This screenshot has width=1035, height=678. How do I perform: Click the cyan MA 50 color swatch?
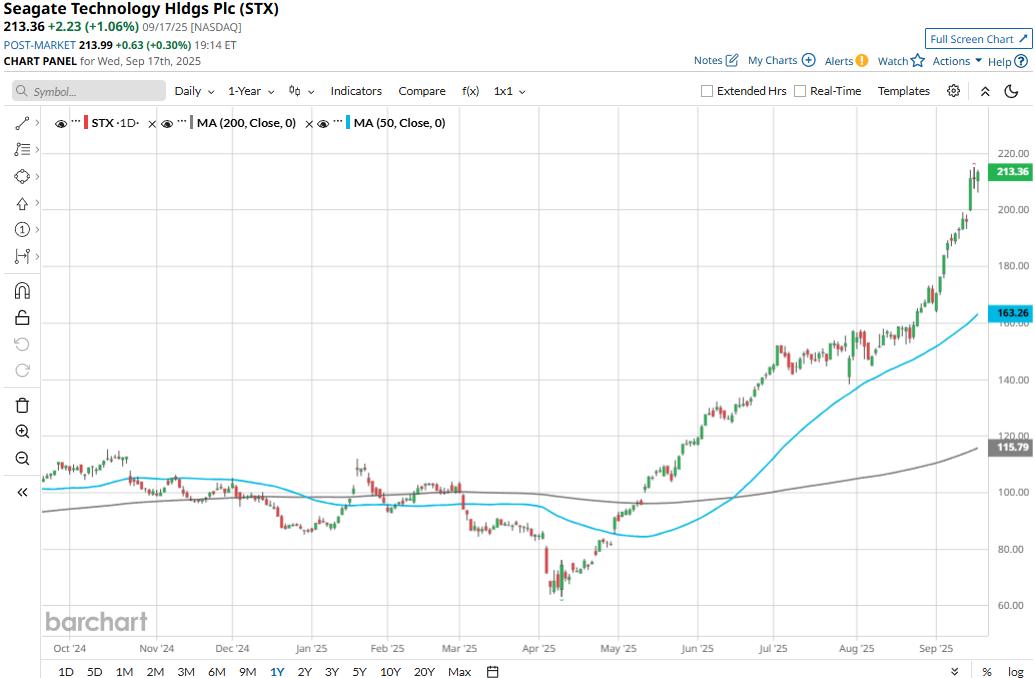349,123
